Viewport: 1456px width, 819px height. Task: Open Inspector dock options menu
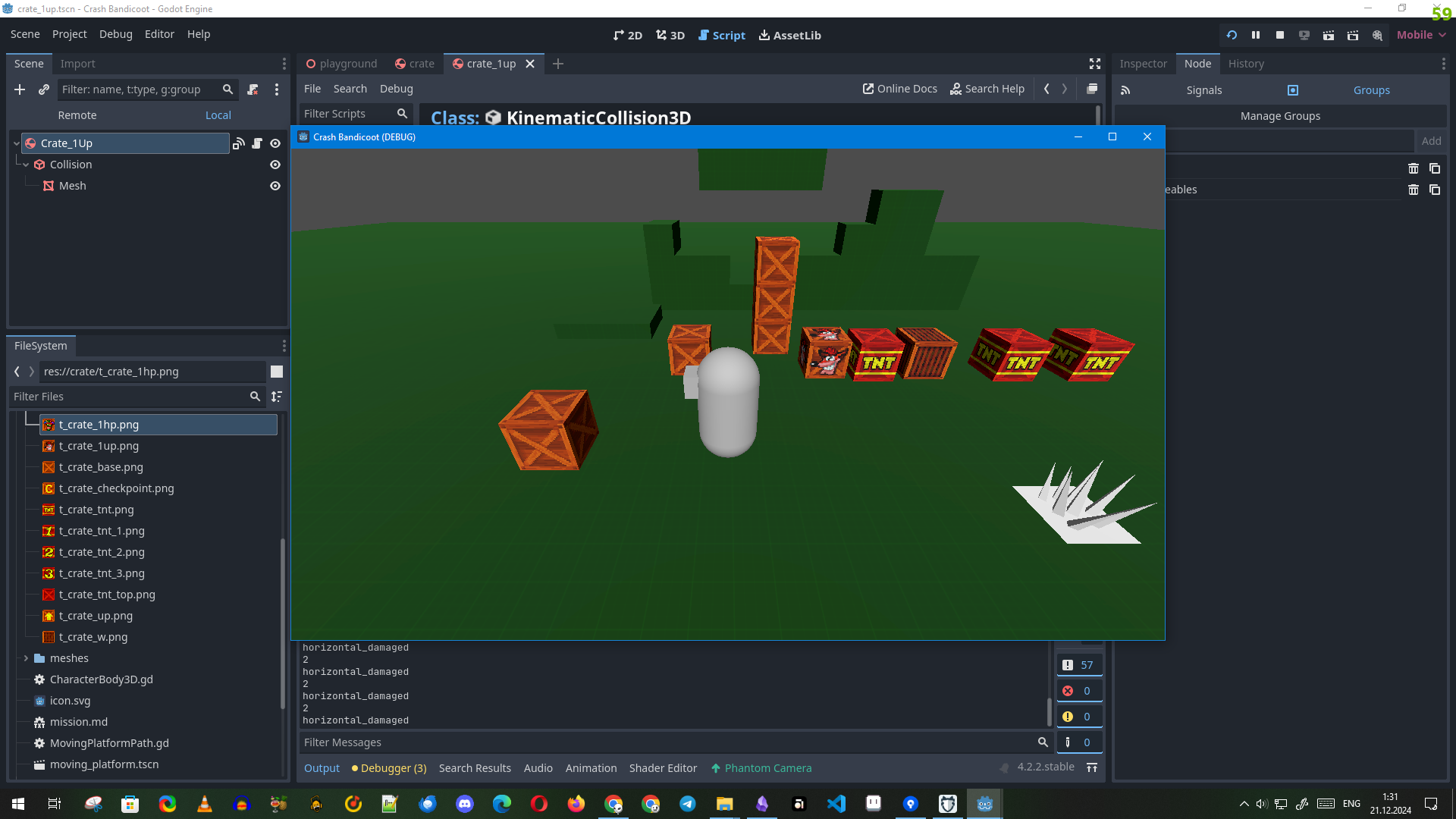1443,64
